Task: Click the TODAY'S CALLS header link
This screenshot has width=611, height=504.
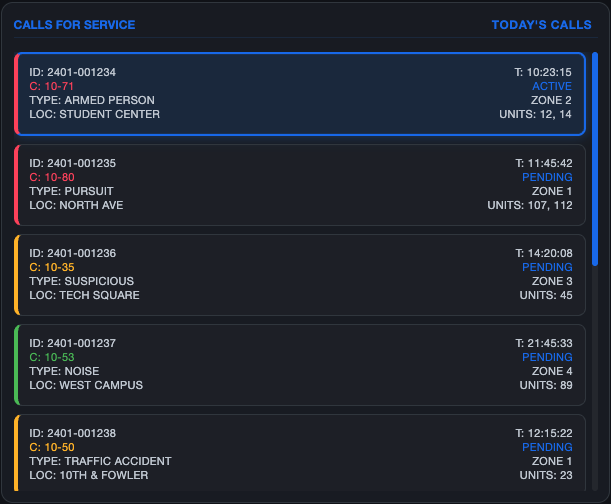Action: coord(541,25)
